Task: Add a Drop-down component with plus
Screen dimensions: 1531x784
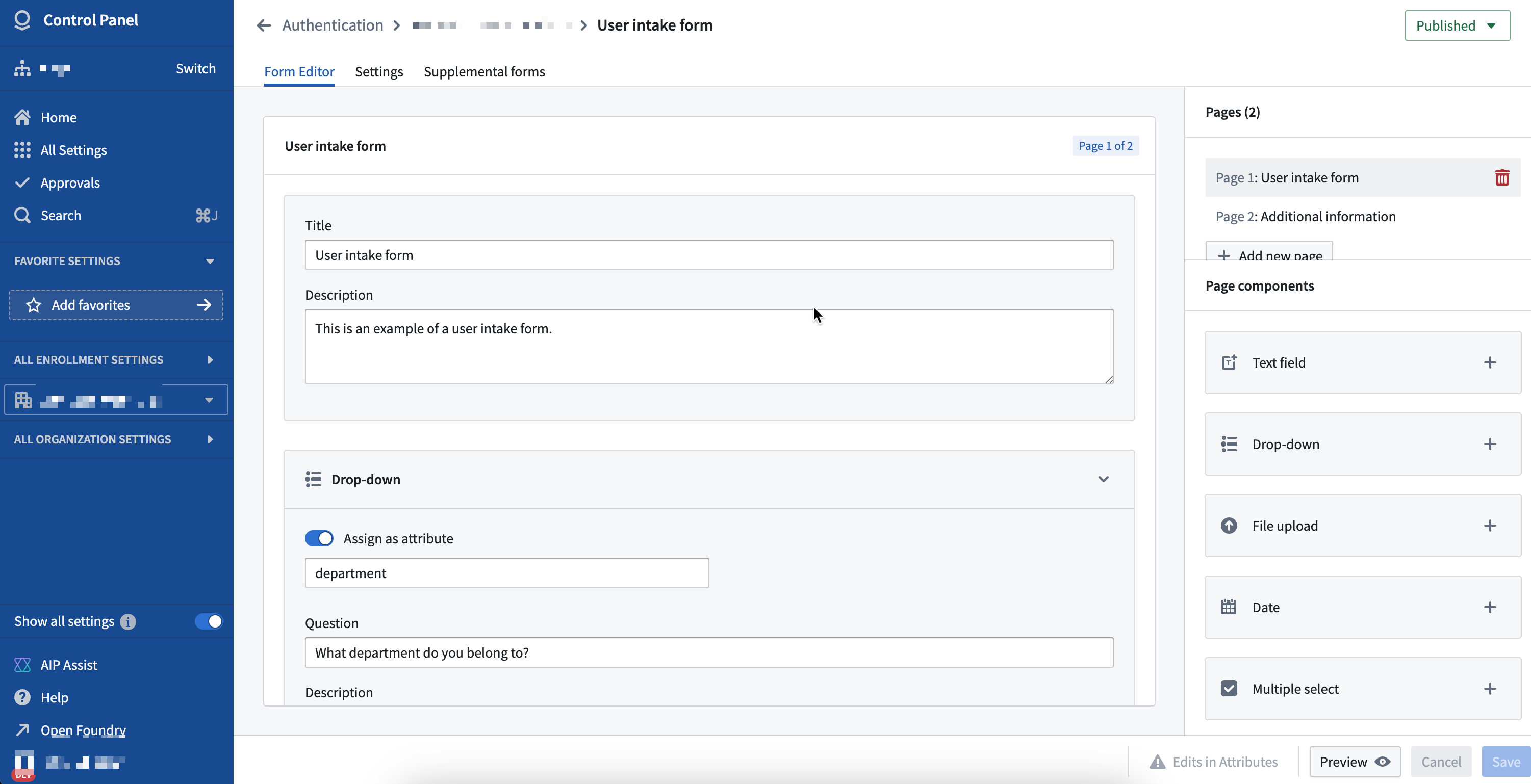Action: [1489, 445]
